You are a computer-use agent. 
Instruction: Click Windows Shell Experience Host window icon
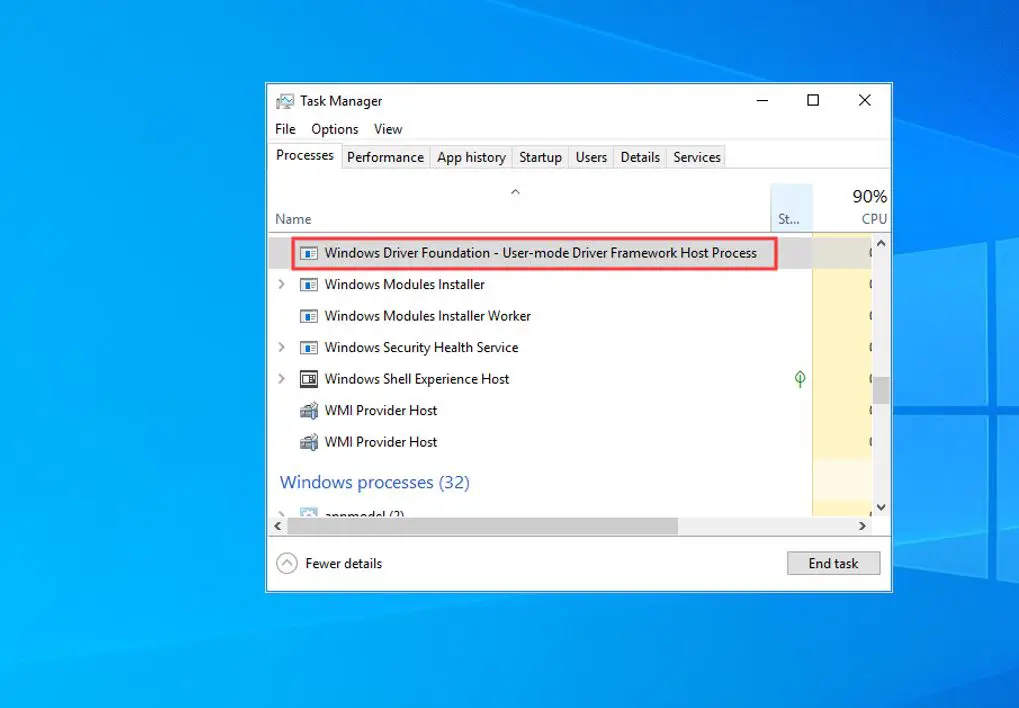pyautogui.click(x=308, y=379)
